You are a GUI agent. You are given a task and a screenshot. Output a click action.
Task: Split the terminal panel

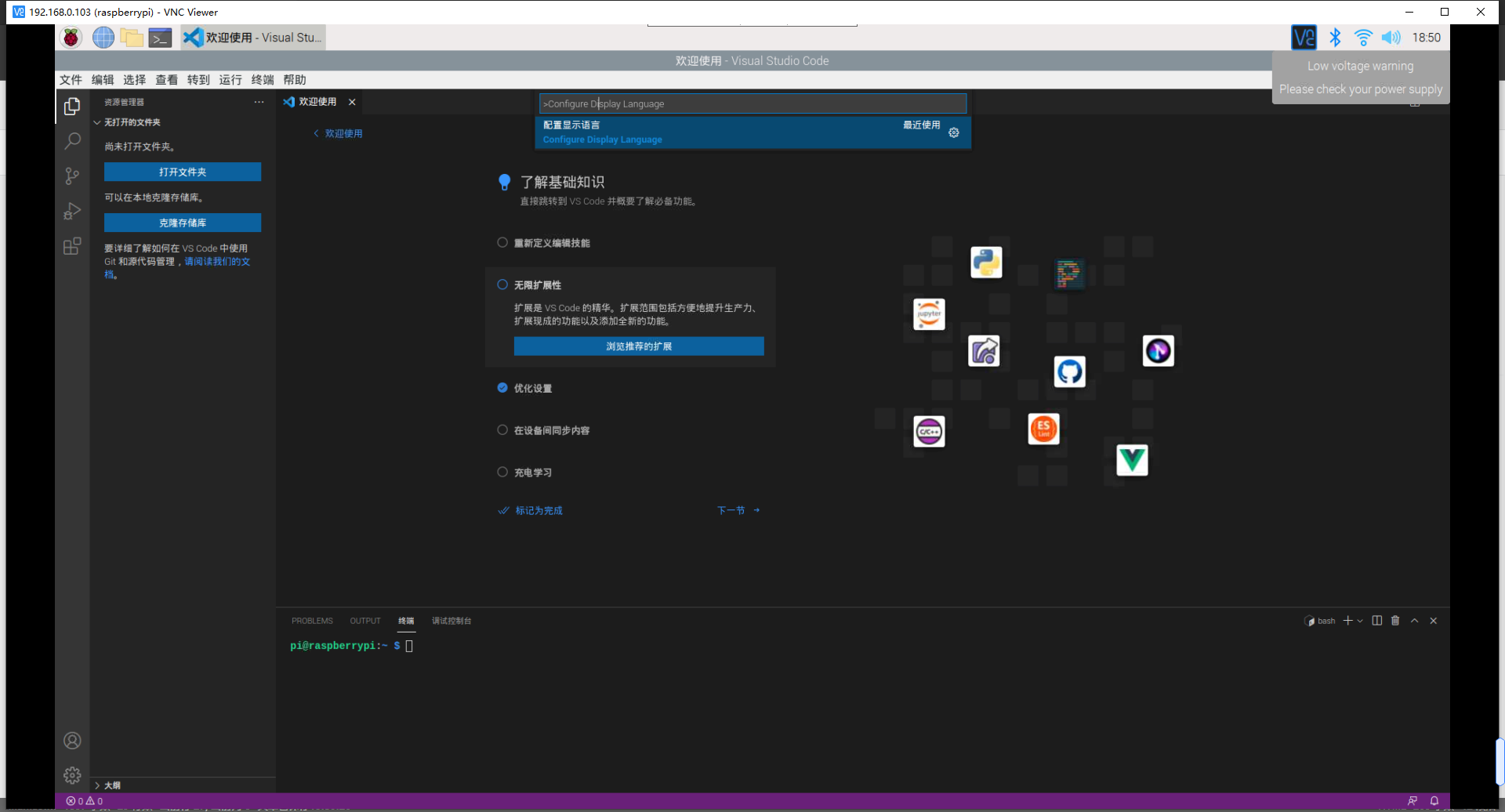pos(1376,621)
